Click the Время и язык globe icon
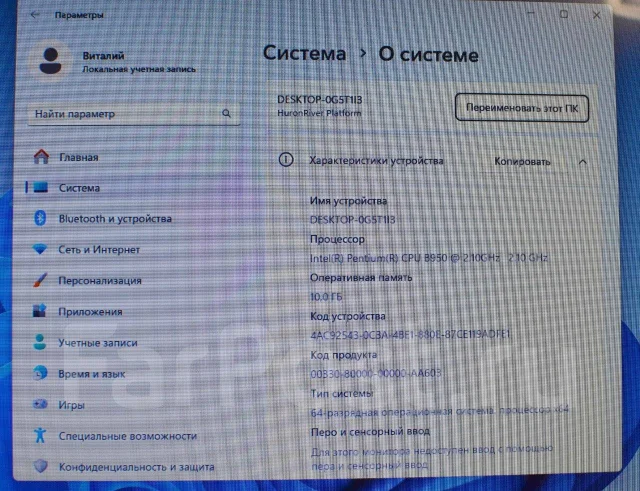The width and height of the screenshot is (640, 491). pos(40,373)
